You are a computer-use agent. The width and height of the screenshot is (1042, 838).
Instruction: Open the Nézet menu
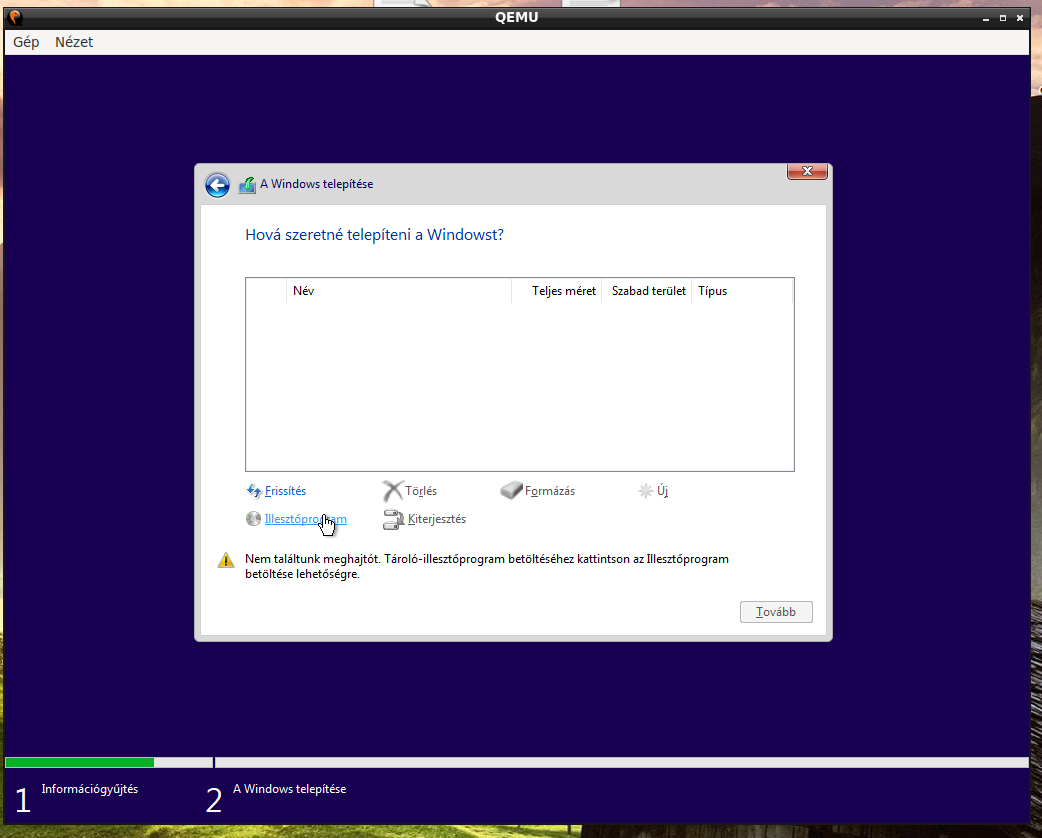74,42
